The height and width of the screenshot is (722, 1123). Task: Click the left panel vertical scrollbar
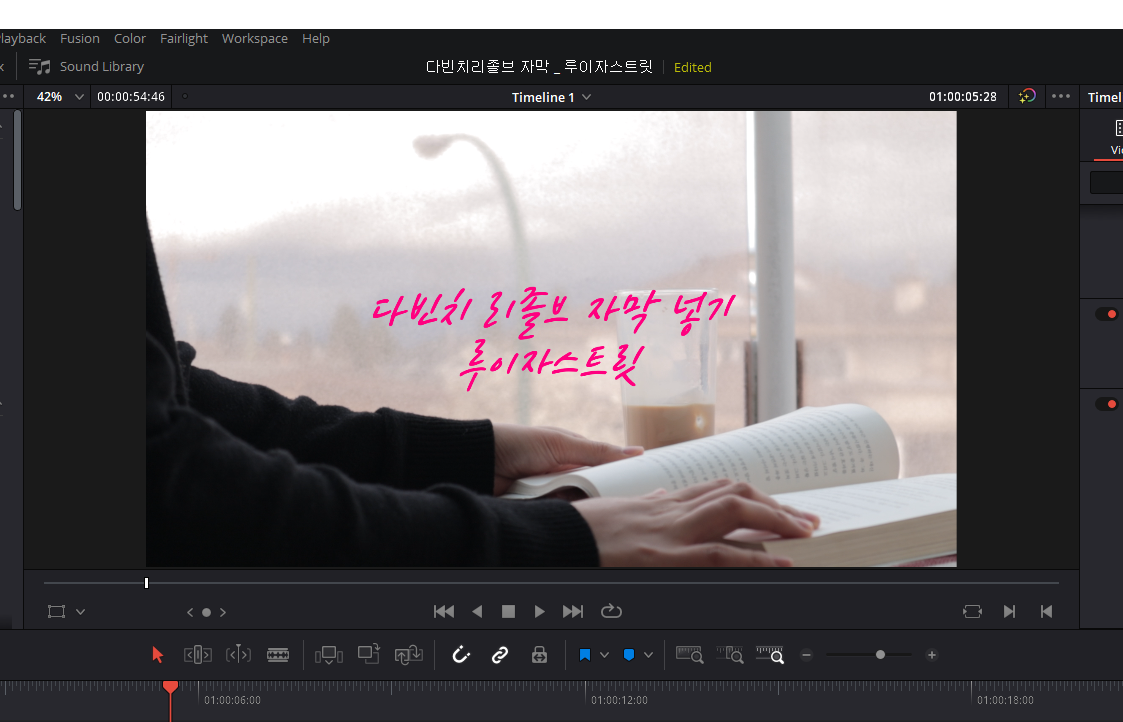pyautogui.click(x=17, y=160)
